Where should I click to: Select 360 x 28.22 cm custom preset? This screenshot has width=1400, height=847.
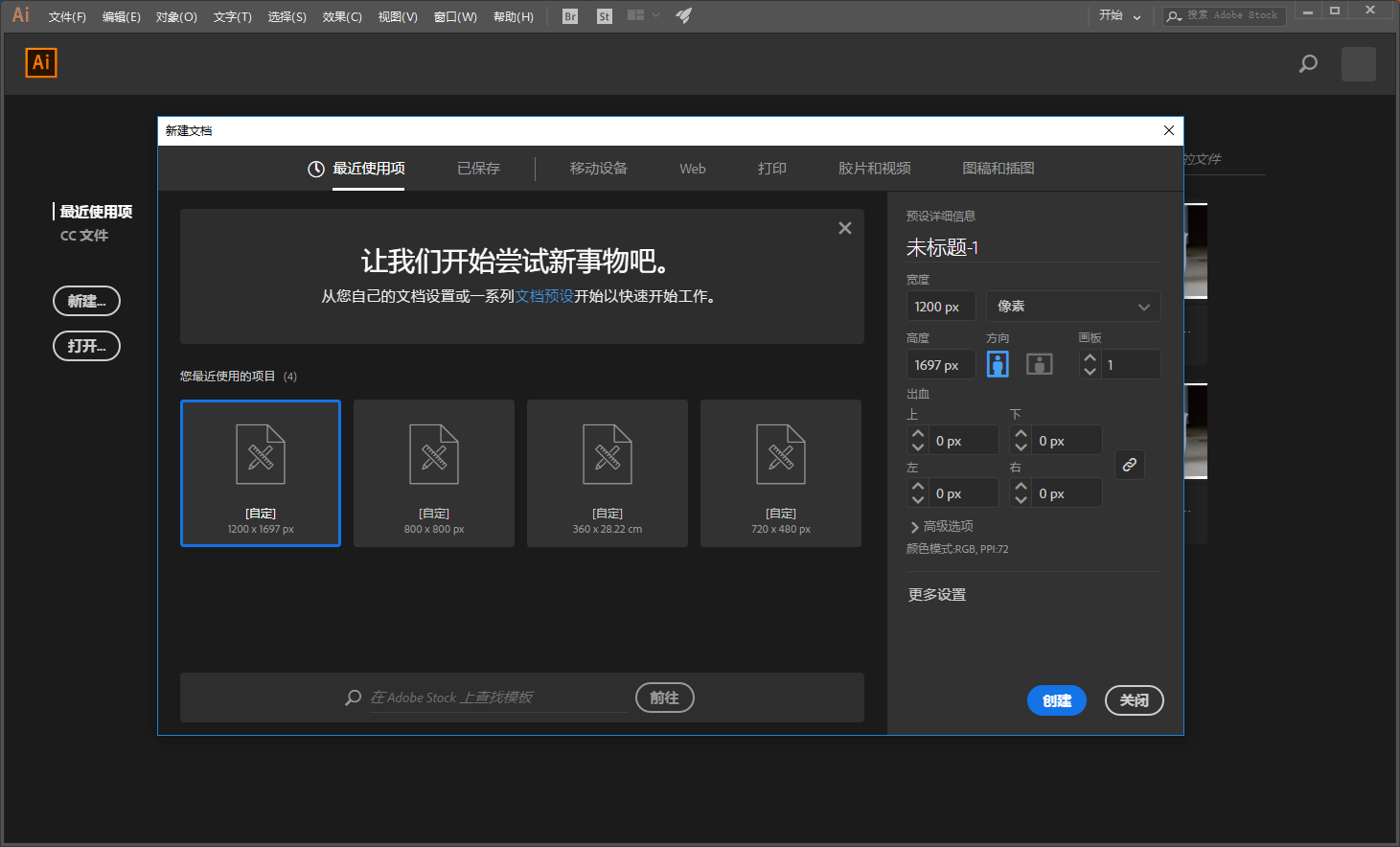pos(608,473)
